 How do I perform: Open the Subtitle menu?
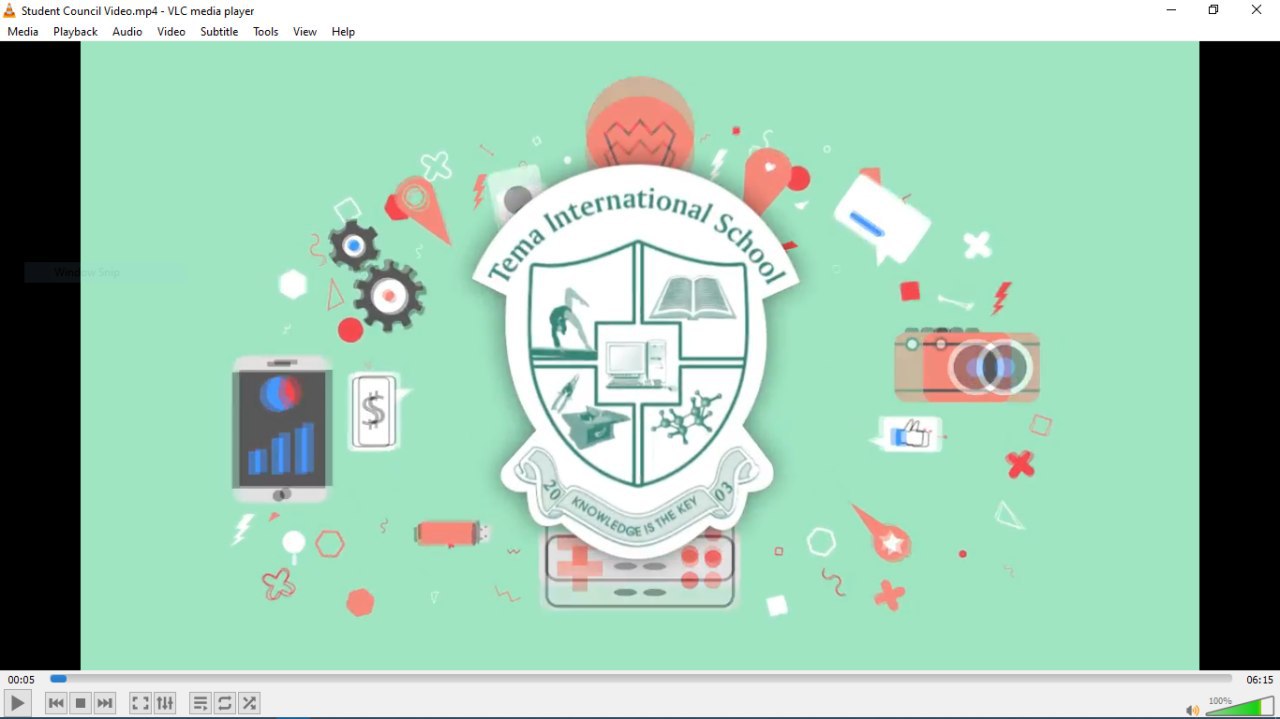coord(219,32)
